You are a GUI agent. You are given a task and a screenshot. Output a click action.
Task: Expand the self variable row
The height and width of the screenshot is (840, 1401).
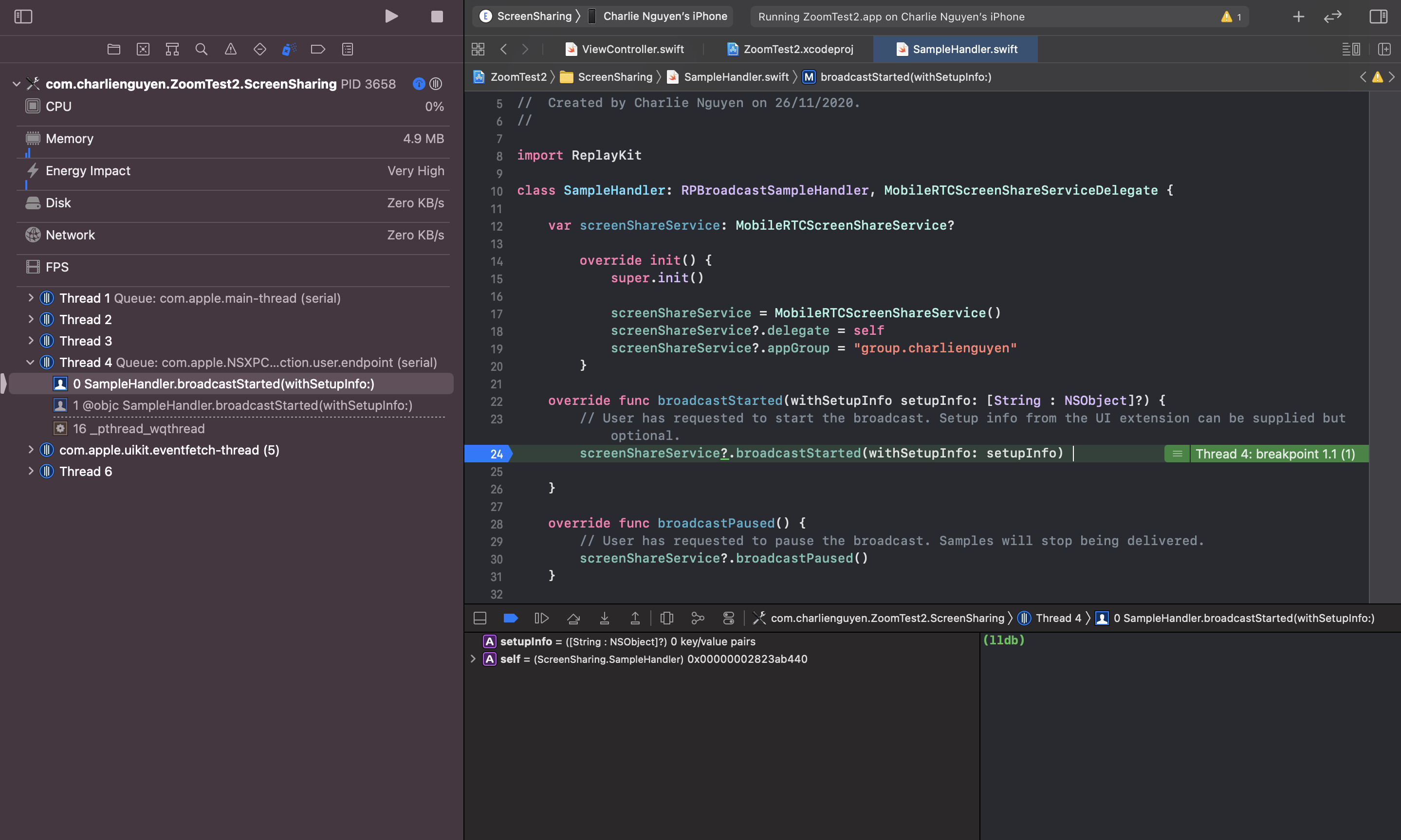[473, 659]
